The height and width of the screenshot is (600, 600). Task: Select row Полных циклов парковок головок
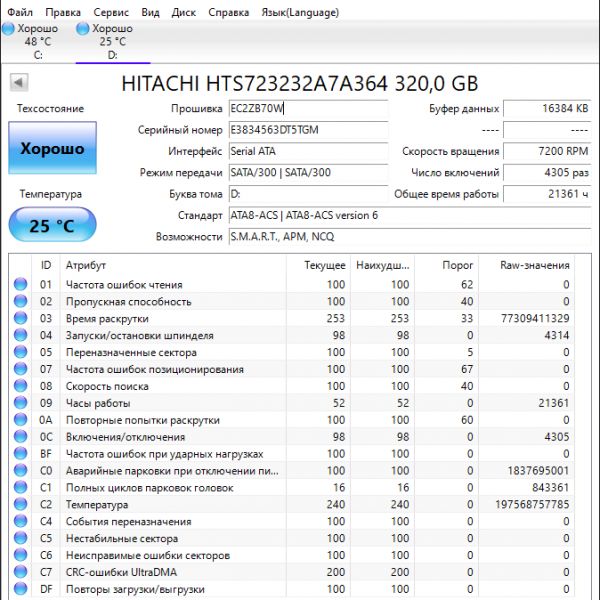(x=292, y=488)
